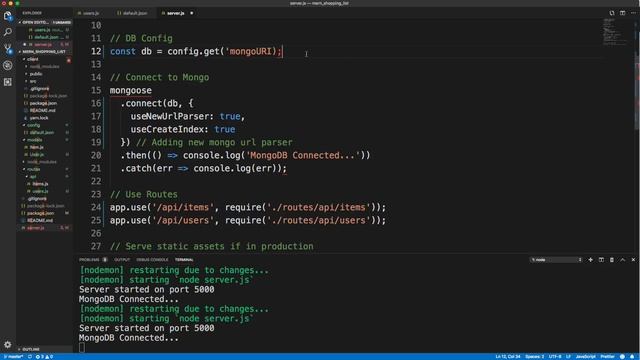Screen dimensions: 640x360
Task: Click the open changes icon in editor toolbar
Action: (x=611, y=13)
